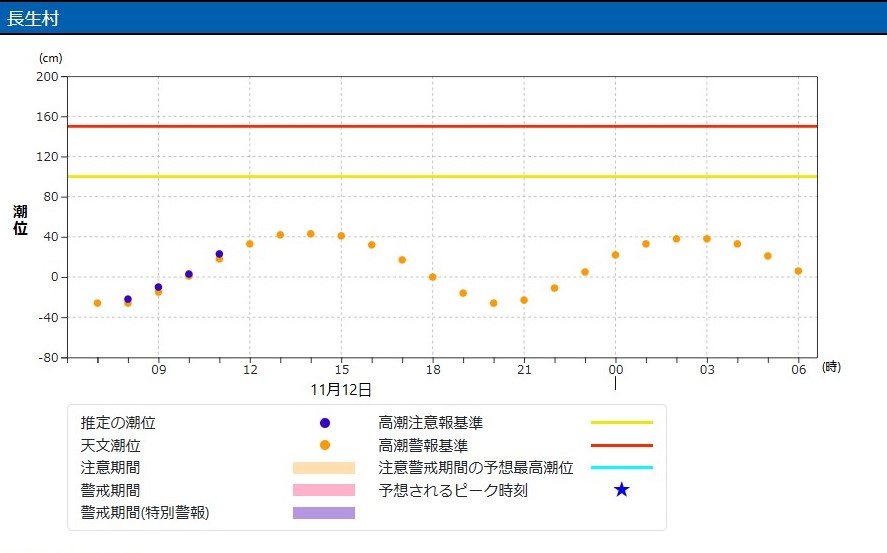Click the 高潮警報基準 legend label
Viewport: 887px width, 553px height.
tap(423, 446)
